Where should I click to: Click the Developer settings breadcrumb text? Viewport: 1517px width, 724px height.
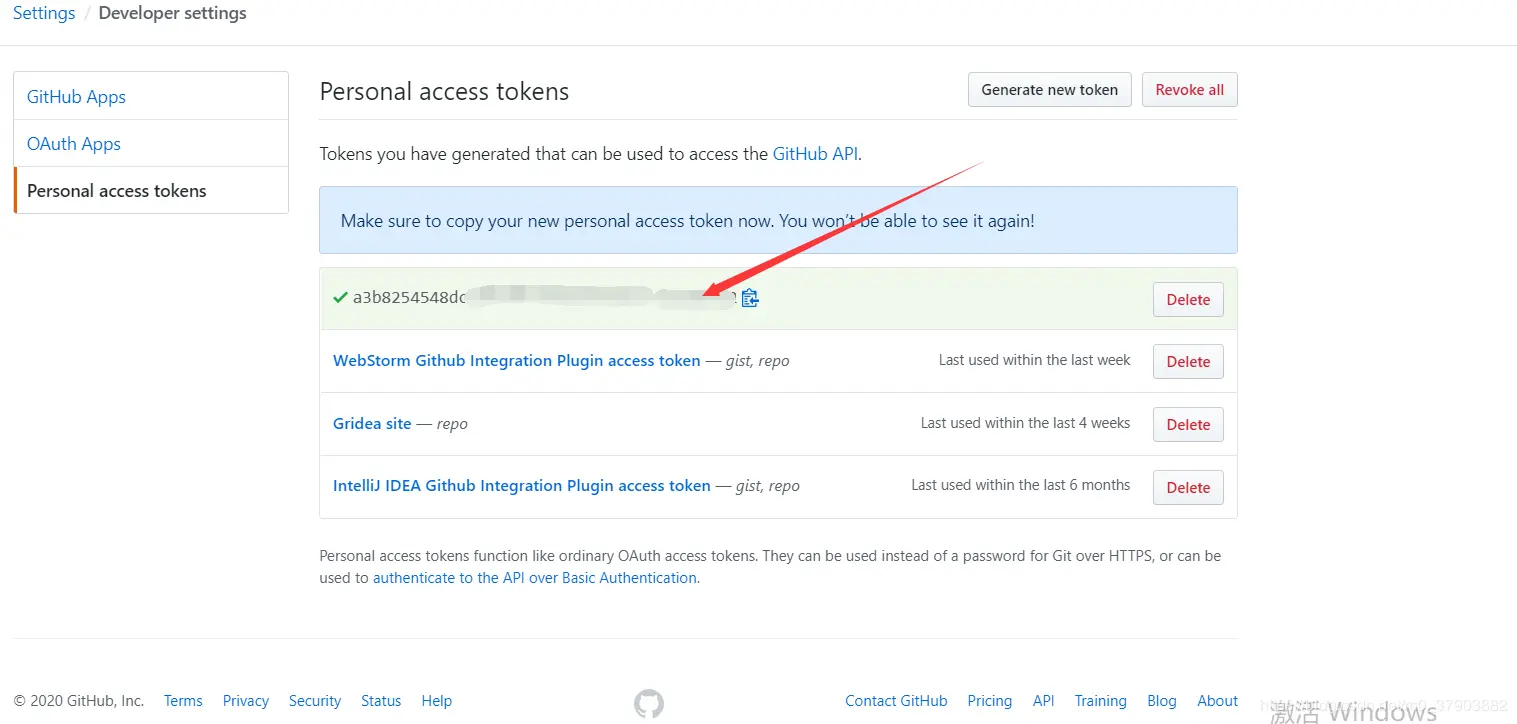[172, 13]
